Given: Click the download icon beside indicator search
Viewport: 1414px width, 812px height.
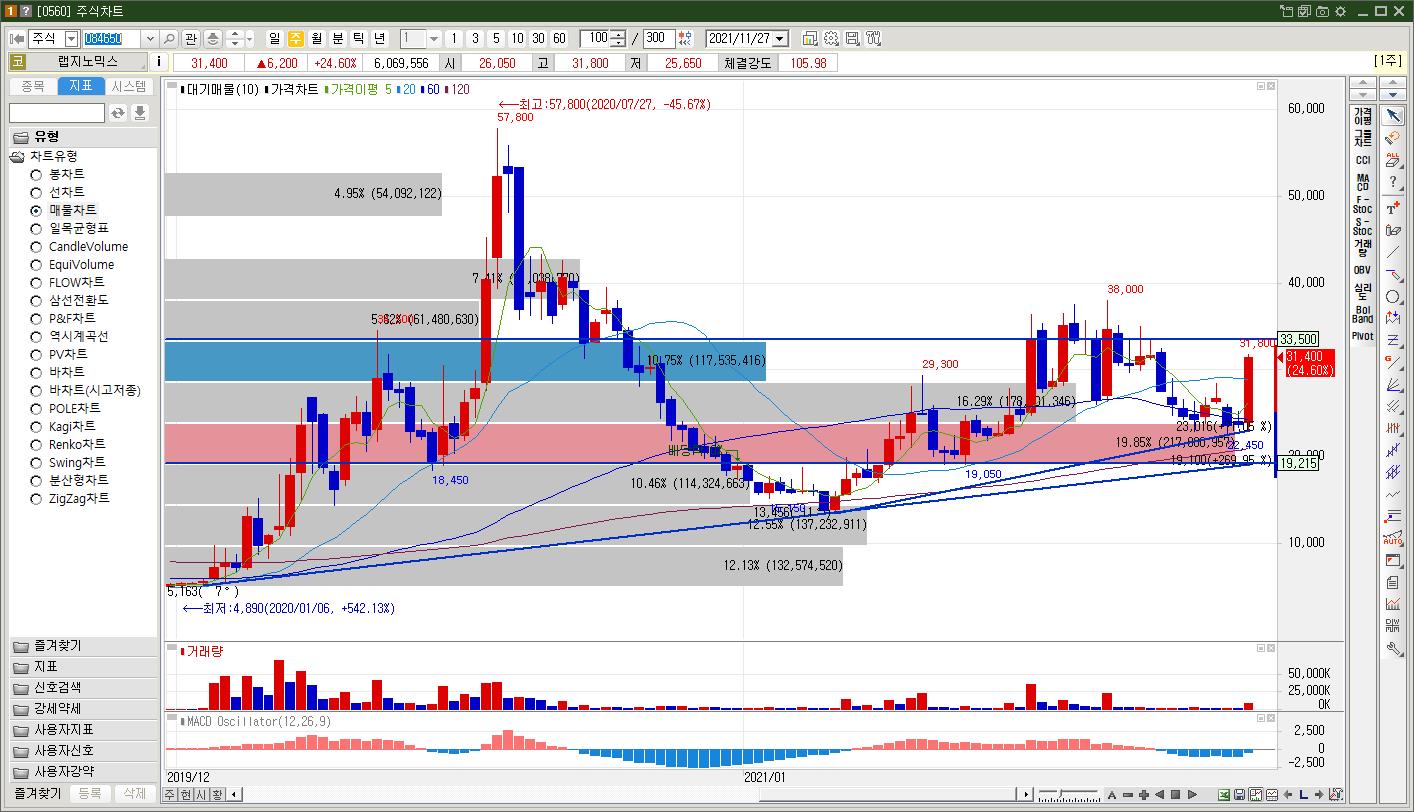Looking at the screenshot, I should point(140,113).
